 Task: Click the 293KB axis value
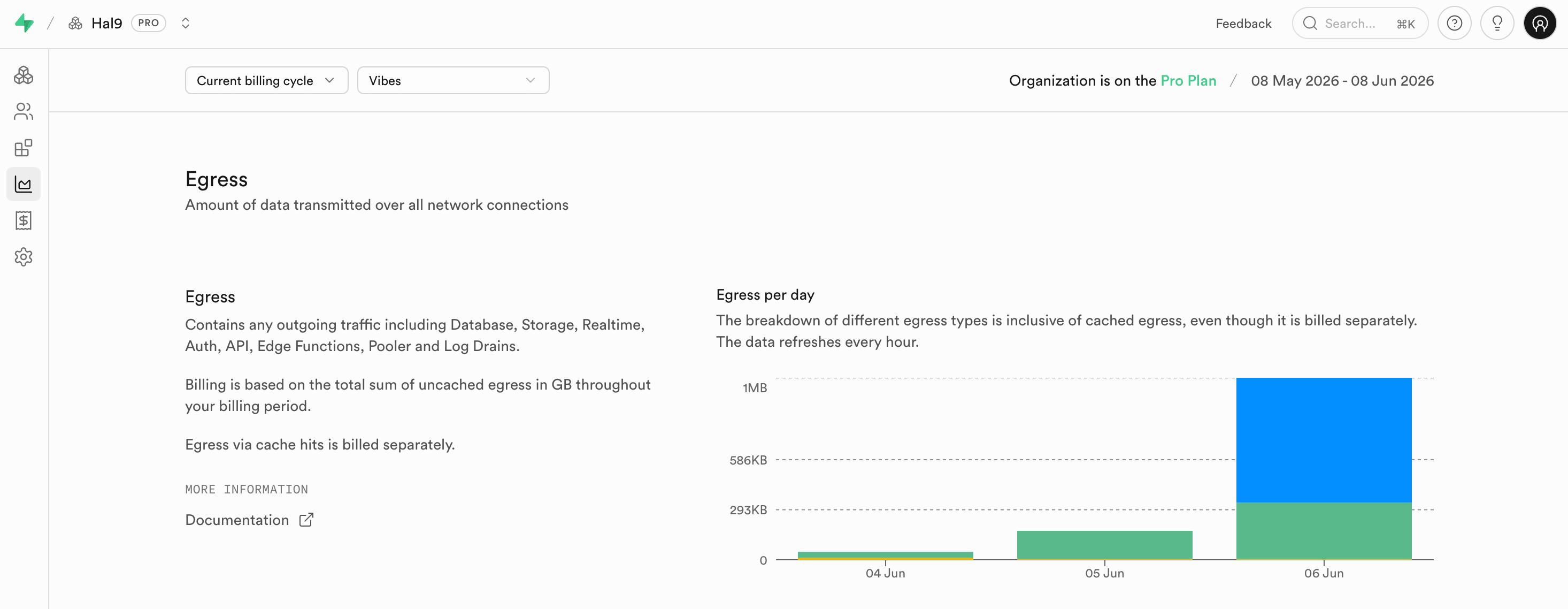pyautogui.click(x=748, y=510)
